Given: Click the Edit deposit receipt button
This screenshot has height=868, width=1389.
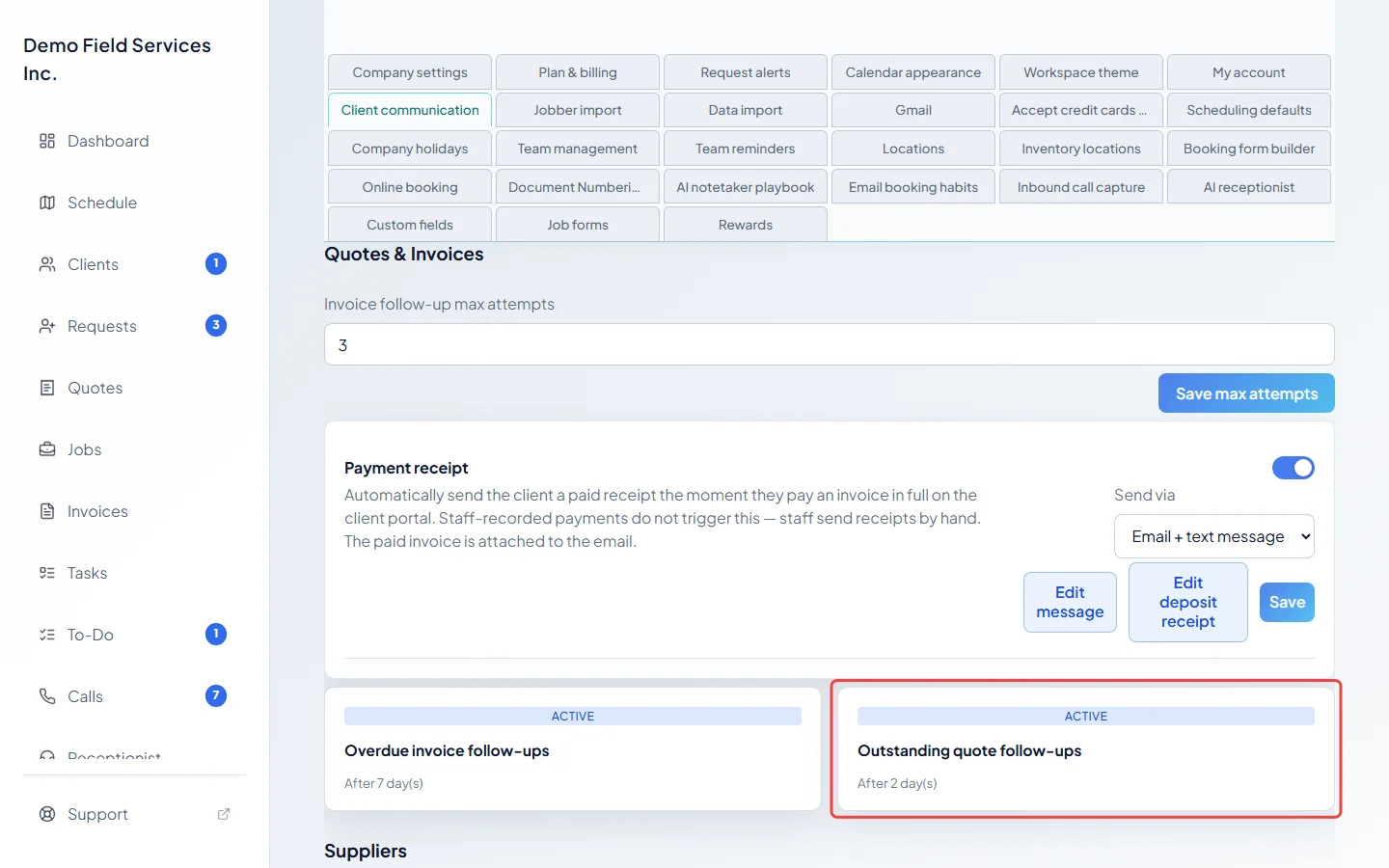Looking at the screenshot, I should pos(1188,602).
